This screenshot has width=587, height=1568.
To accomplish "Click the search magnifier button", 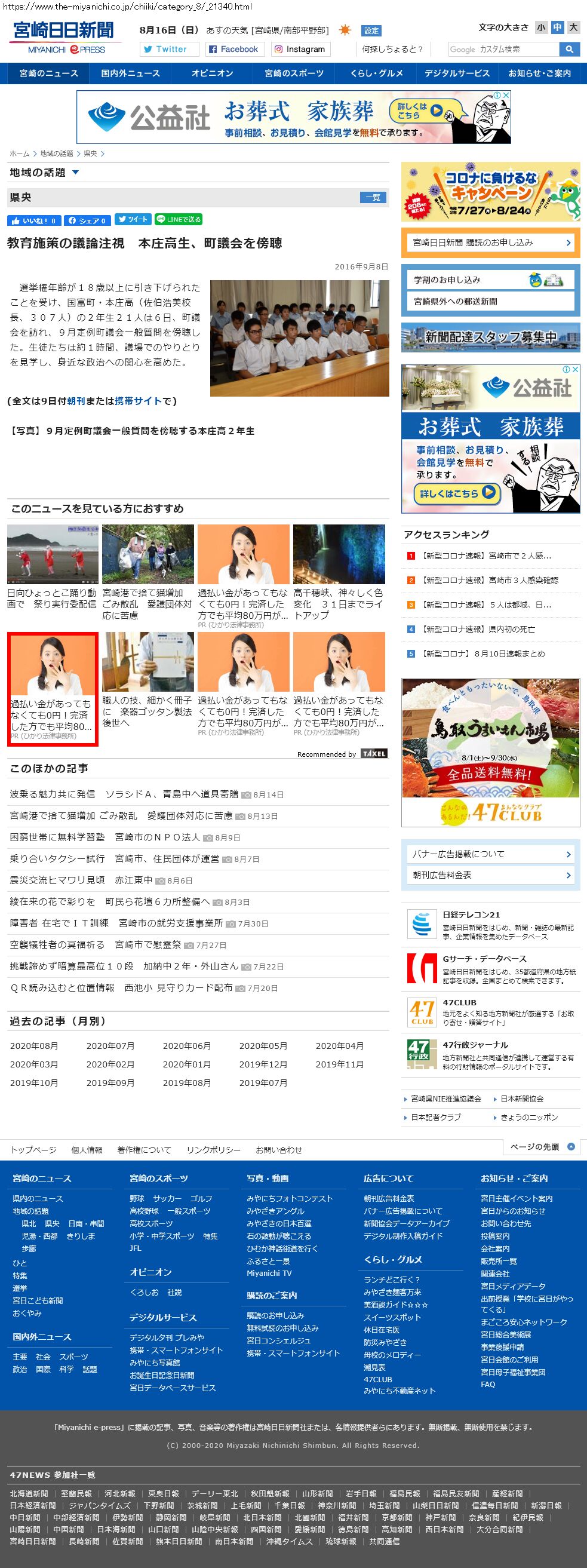I will tap(568, 50).
